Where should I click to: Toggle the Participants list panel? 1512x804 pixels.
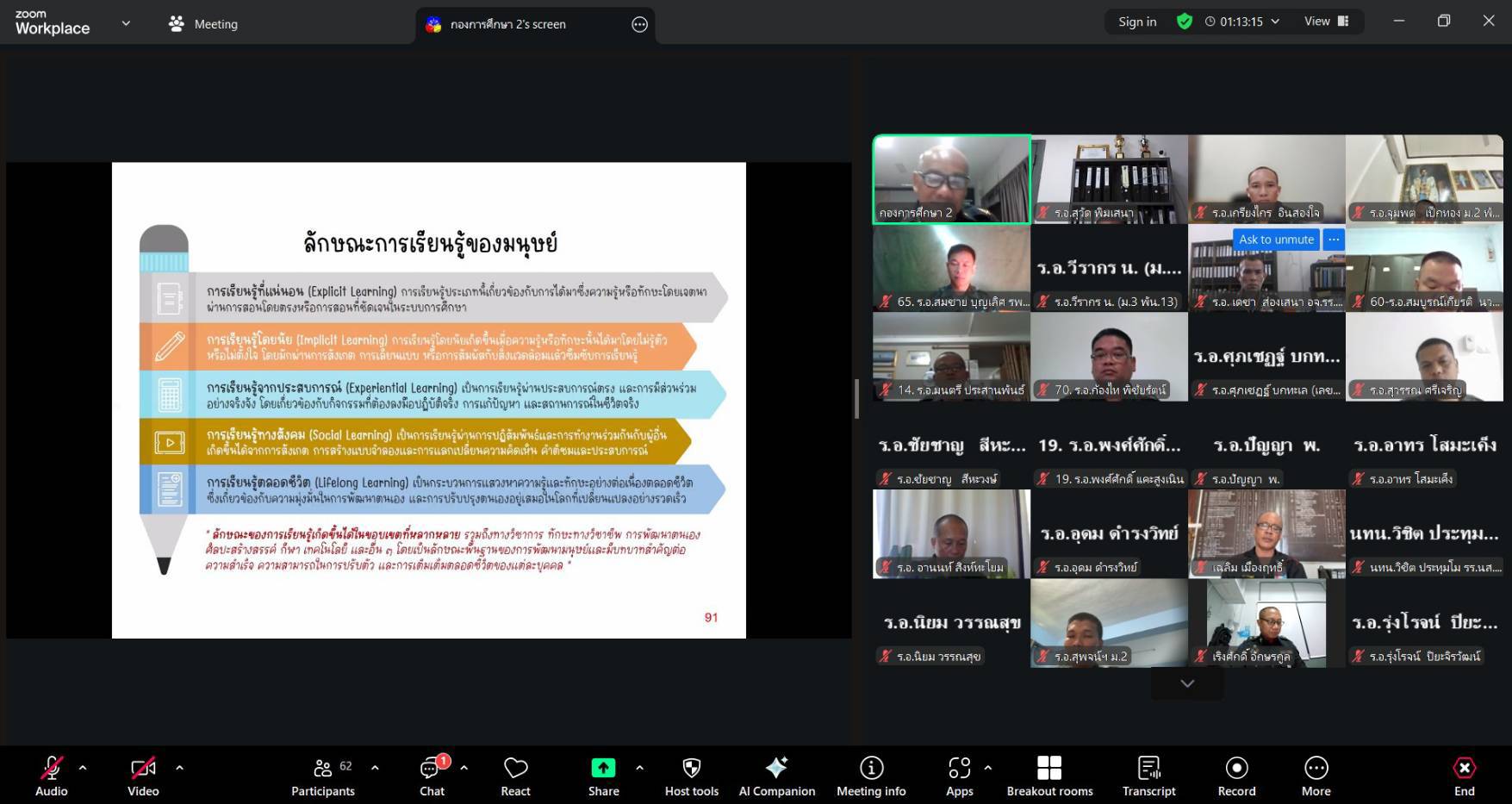click(323, 776)
